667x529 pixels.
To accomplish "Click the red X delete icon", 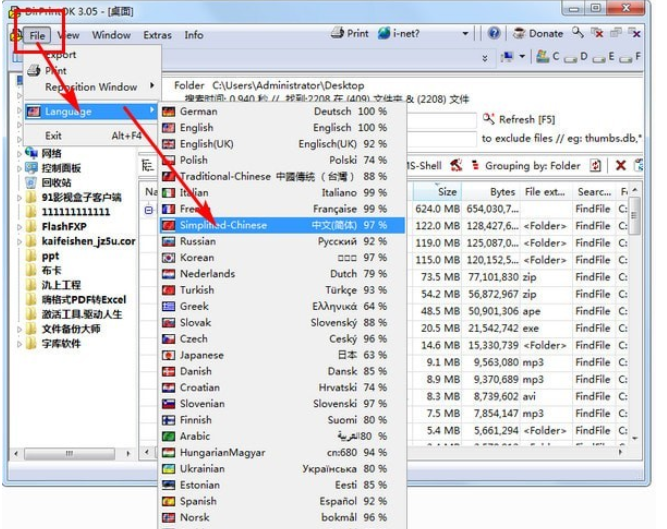I will pos(620,165).
